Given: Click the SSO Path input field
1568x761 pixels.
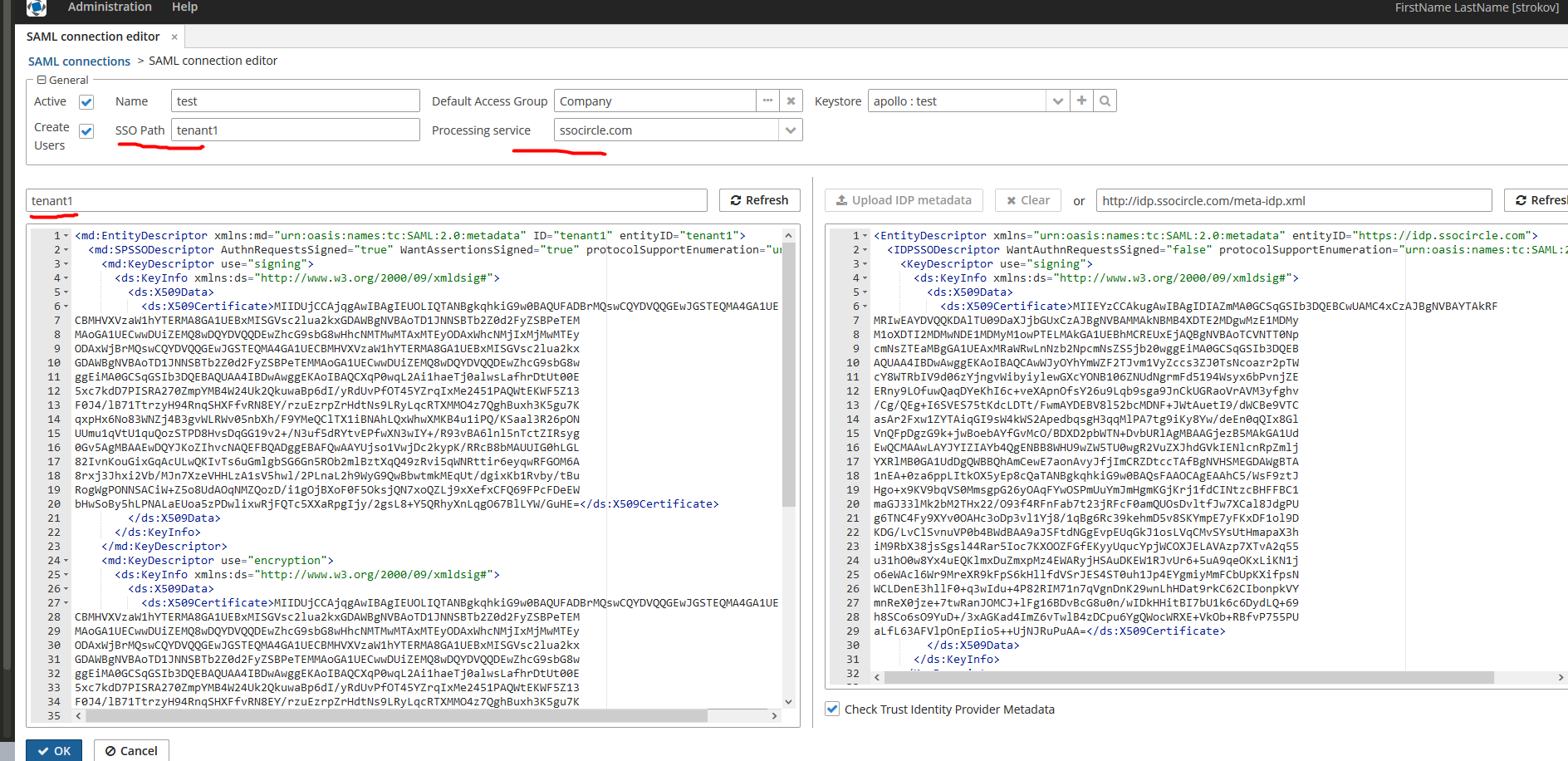Looking at the screenshot, I should tap(296, 130).
